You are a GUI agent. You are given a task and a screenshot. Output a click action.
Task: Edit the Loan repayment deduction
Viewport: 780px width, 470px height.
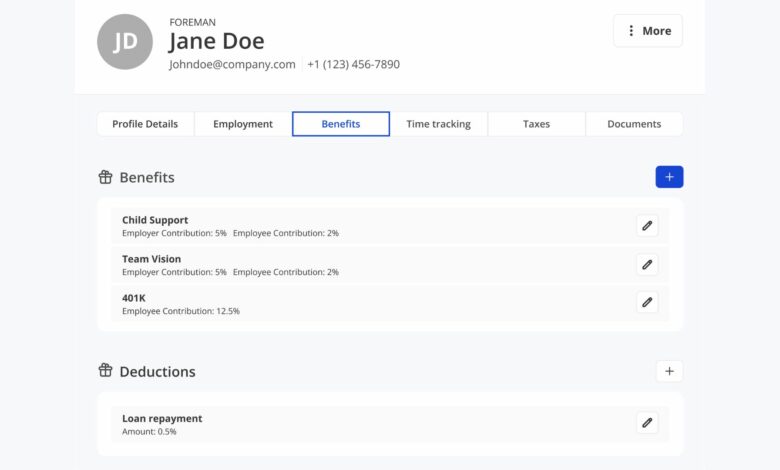click(x=647, y=423)
